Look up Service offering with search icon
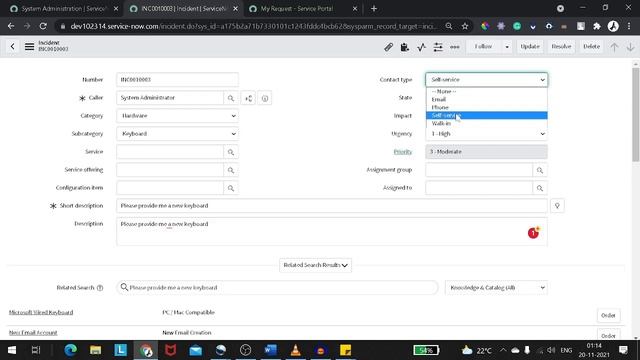Screen dimensions: 640x360 pos(231,170)
